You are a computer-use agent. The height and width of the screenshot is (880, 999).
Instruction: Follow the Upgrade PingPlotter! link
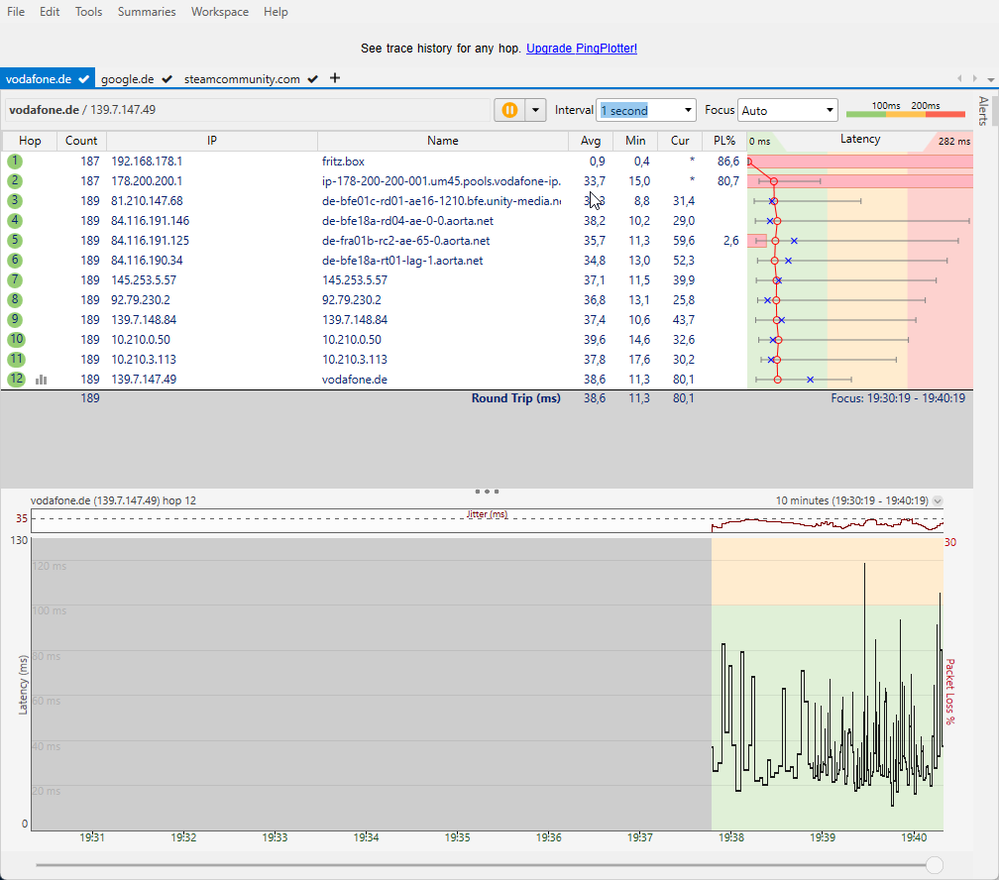582,48
